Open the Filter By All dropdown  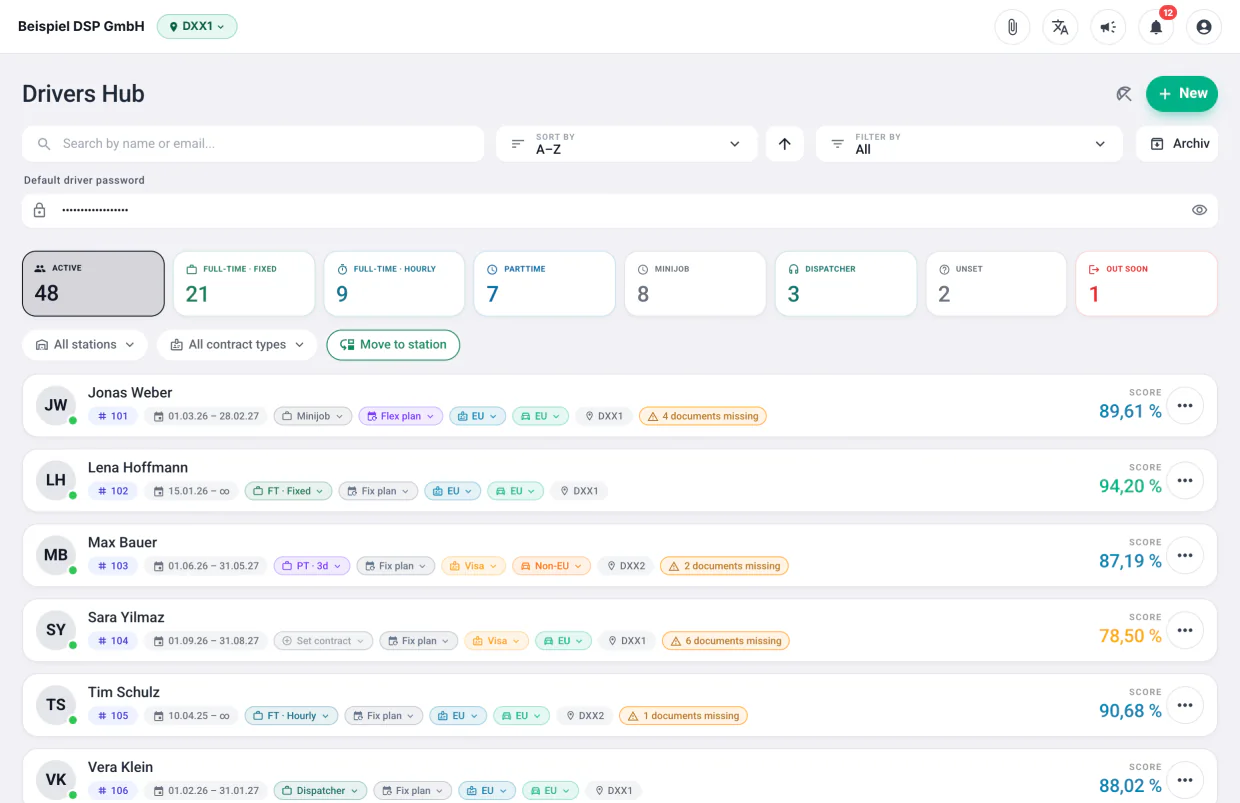pyautogui.click(x=969, y=144)
